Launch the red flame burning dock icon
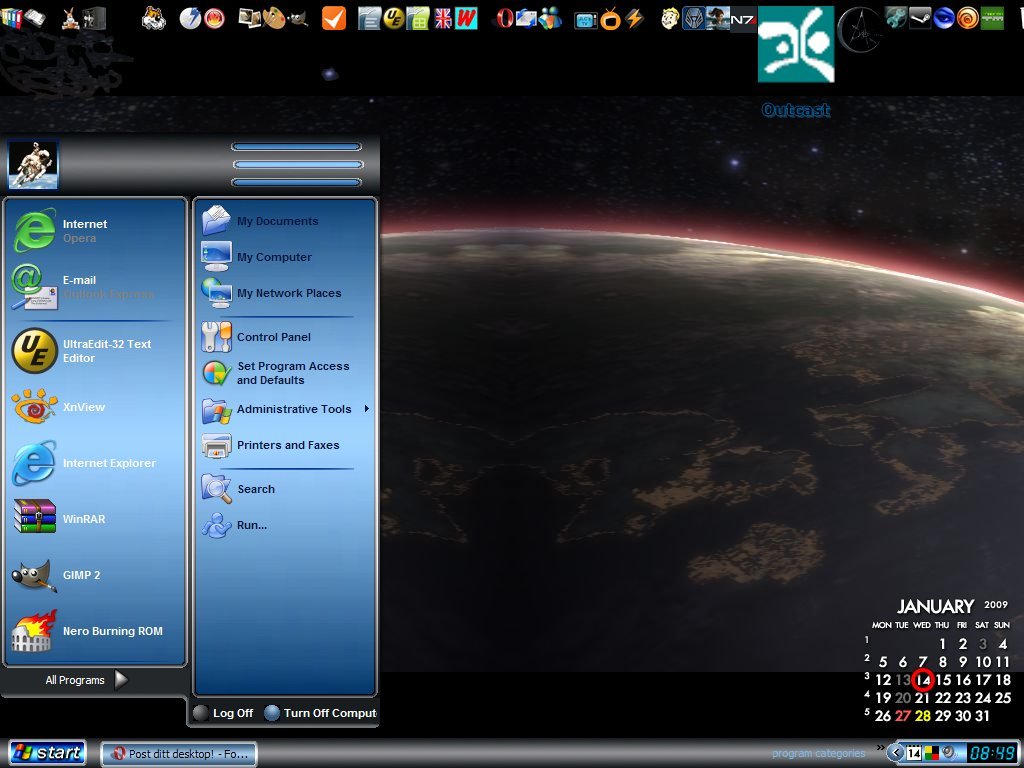Viewport: 1024px width, 768px height. pos(214,18)
